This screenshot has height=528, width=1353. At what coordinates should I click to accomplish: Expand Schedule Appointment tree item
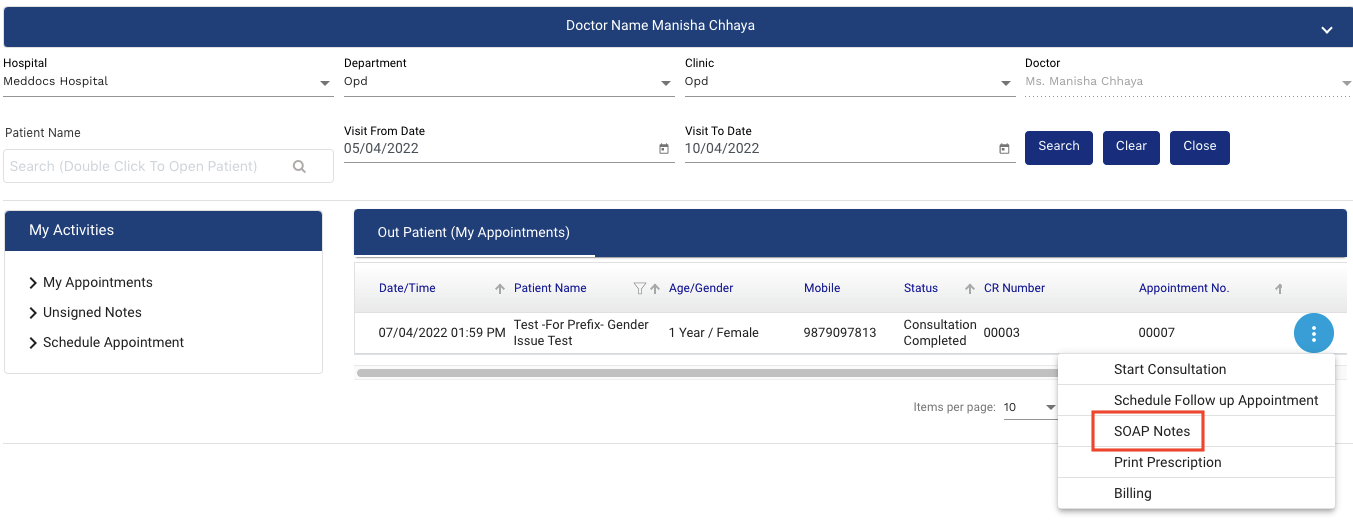coord(34,343)
